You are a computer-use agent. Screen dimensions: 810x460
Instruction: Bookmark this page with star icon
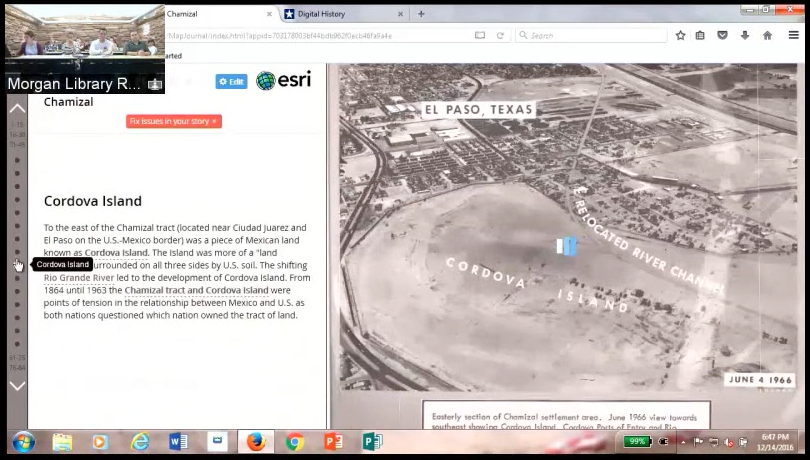click(681, 35)
